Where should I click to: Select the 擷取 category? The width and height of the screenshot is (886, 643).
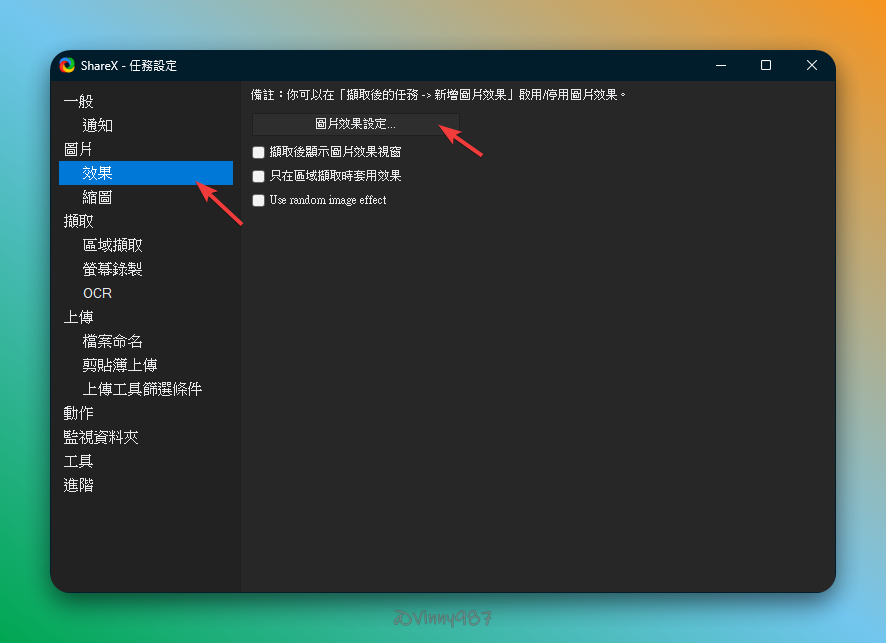[78, 221]
